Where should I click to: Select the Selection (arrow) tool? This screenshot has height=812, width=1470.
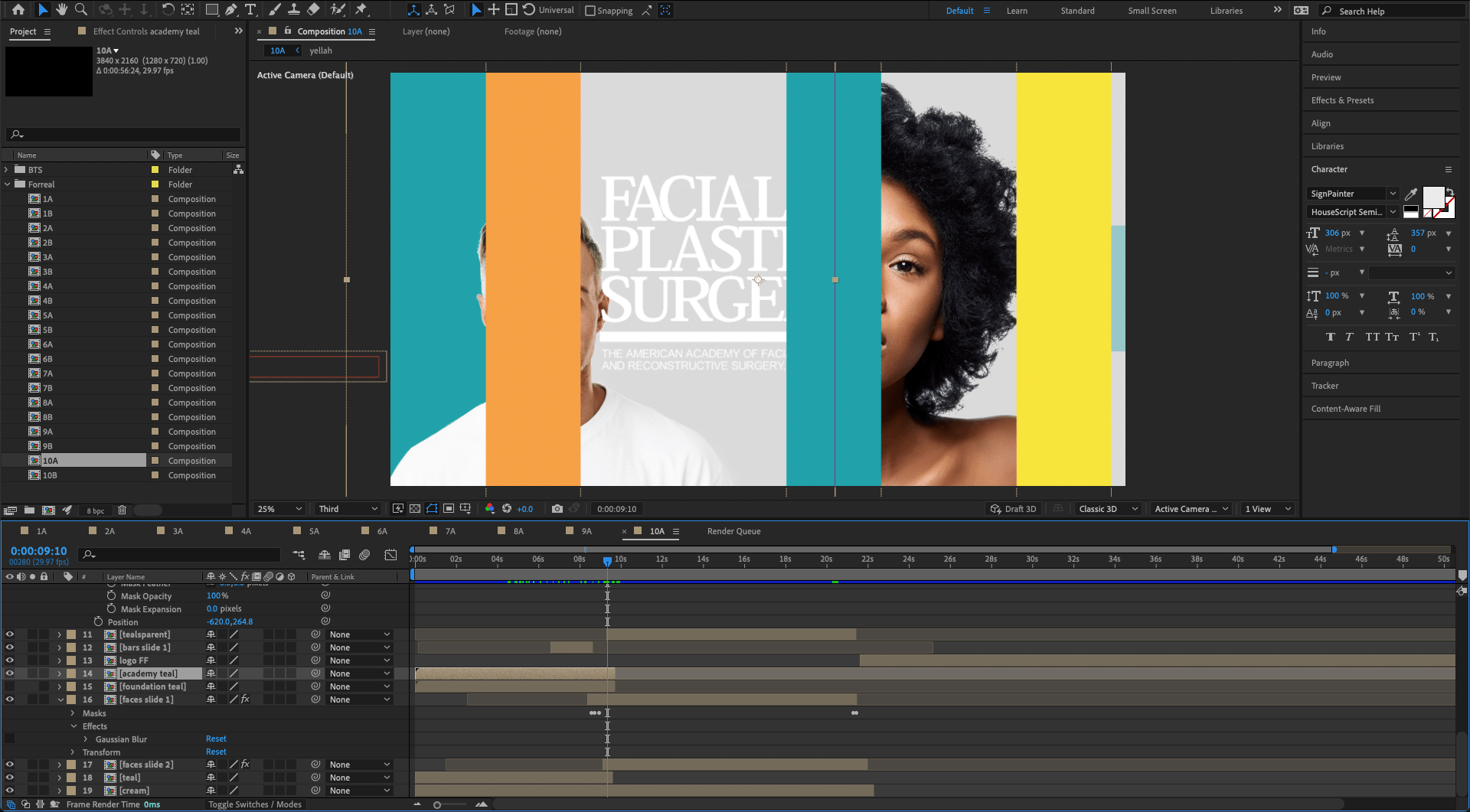pyautogui.click(x=42, y=10)
